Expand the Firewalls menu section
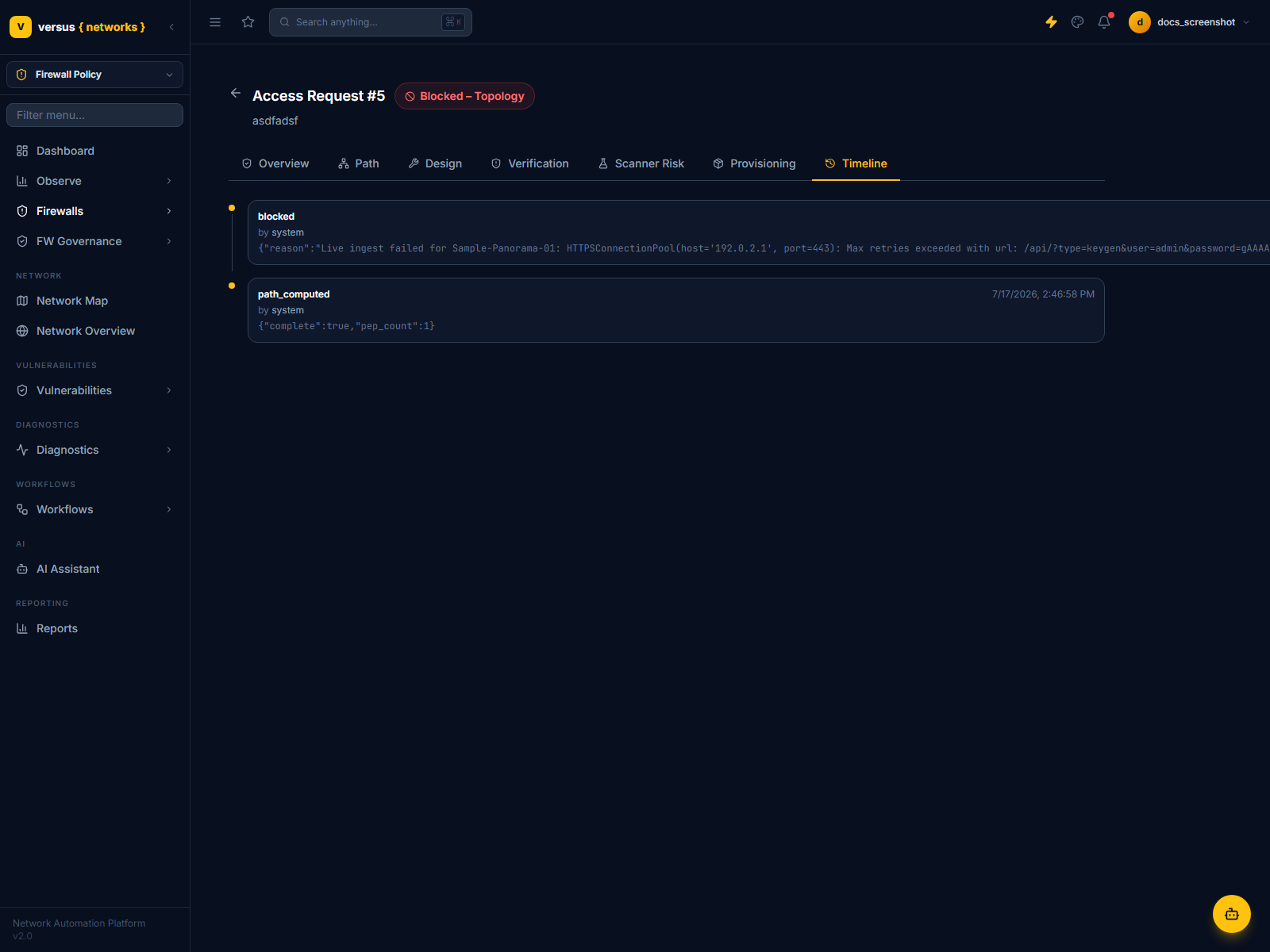The height and width of the screenshot is (952, 1270). click(94, 211)
